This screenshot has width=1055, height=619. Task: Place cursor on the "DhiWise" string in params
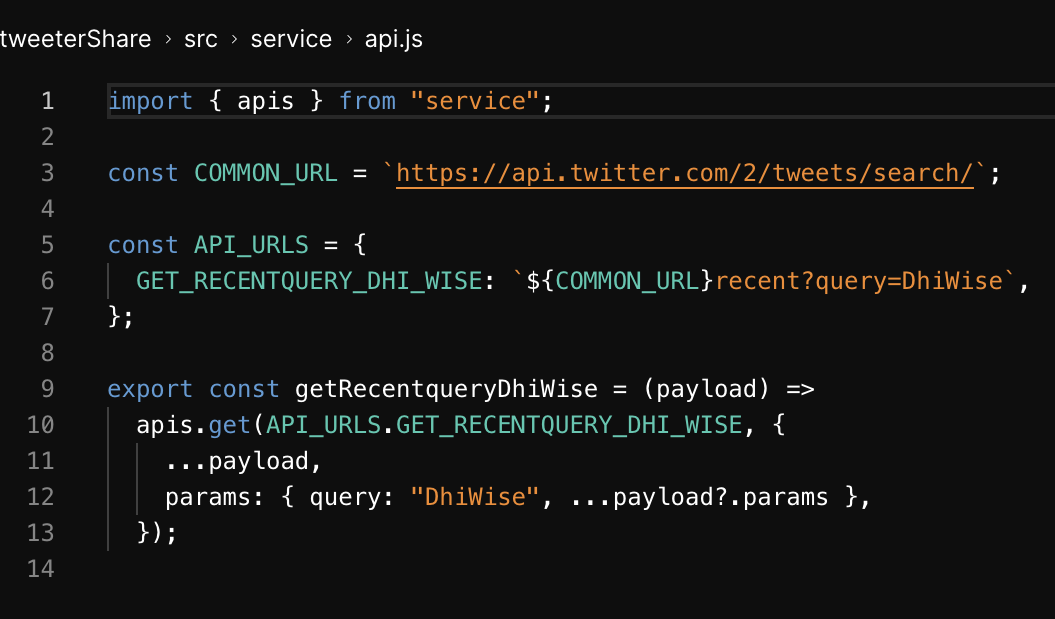[x=474, y=497]
